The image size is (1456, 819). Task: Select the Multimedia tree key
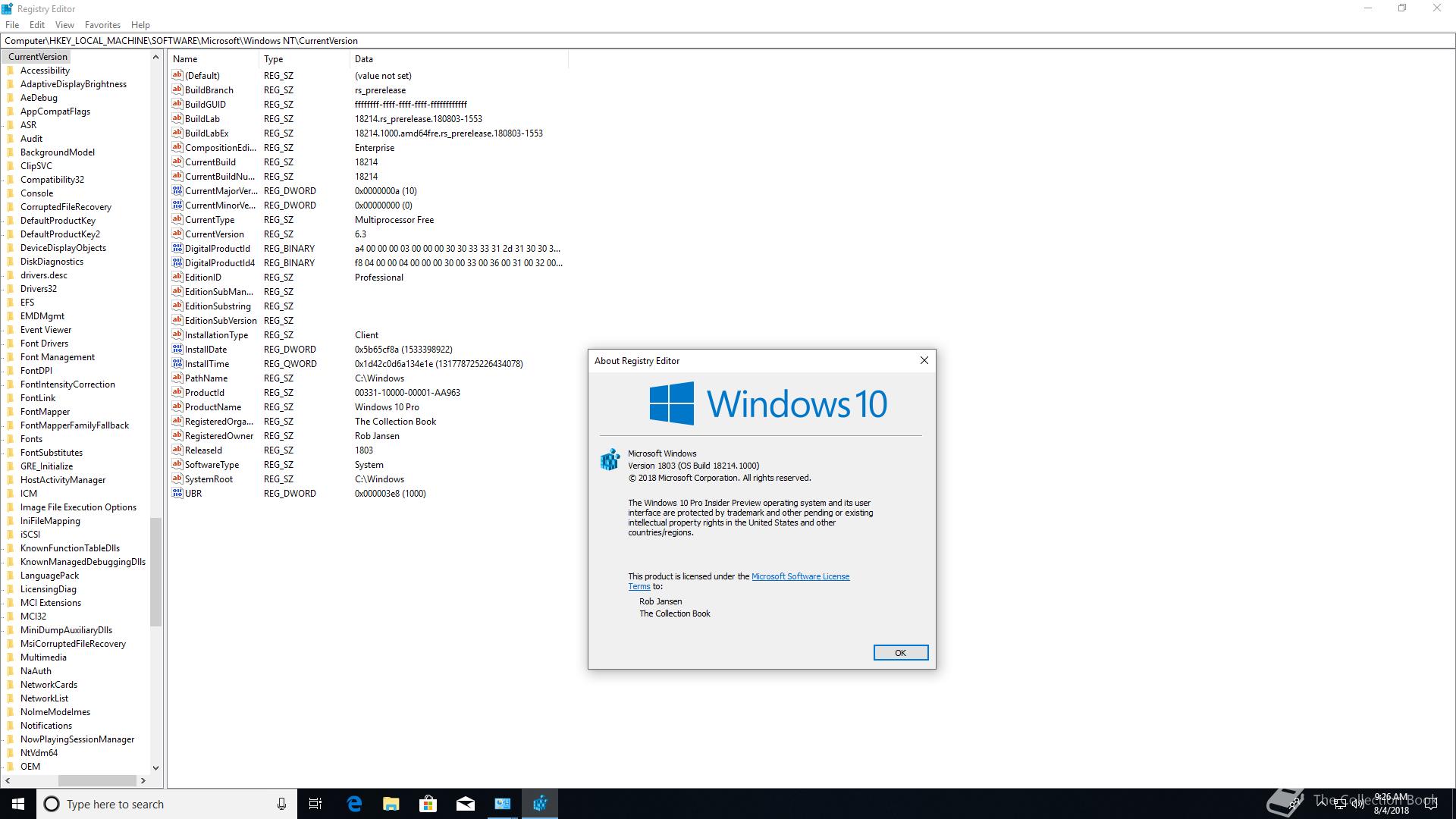[43, 657]
